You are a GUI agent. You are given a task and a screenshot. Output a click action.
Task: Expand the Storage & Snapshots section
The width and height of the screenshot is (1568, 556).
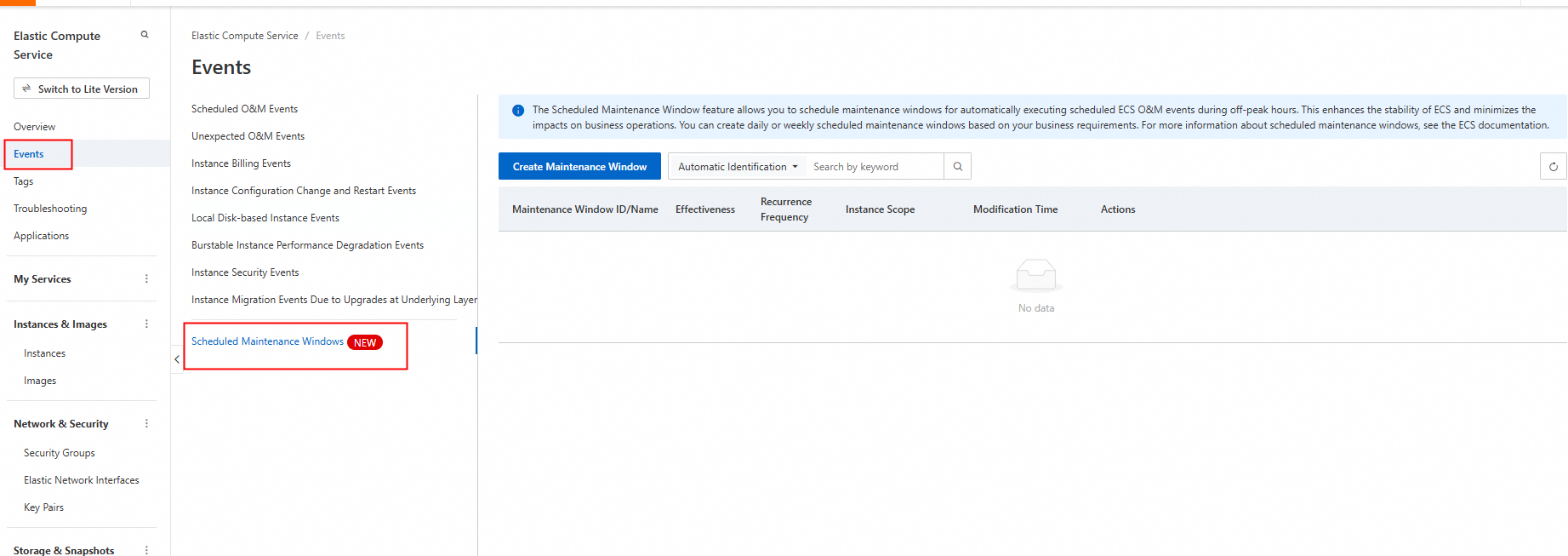[x=64, y=551]
